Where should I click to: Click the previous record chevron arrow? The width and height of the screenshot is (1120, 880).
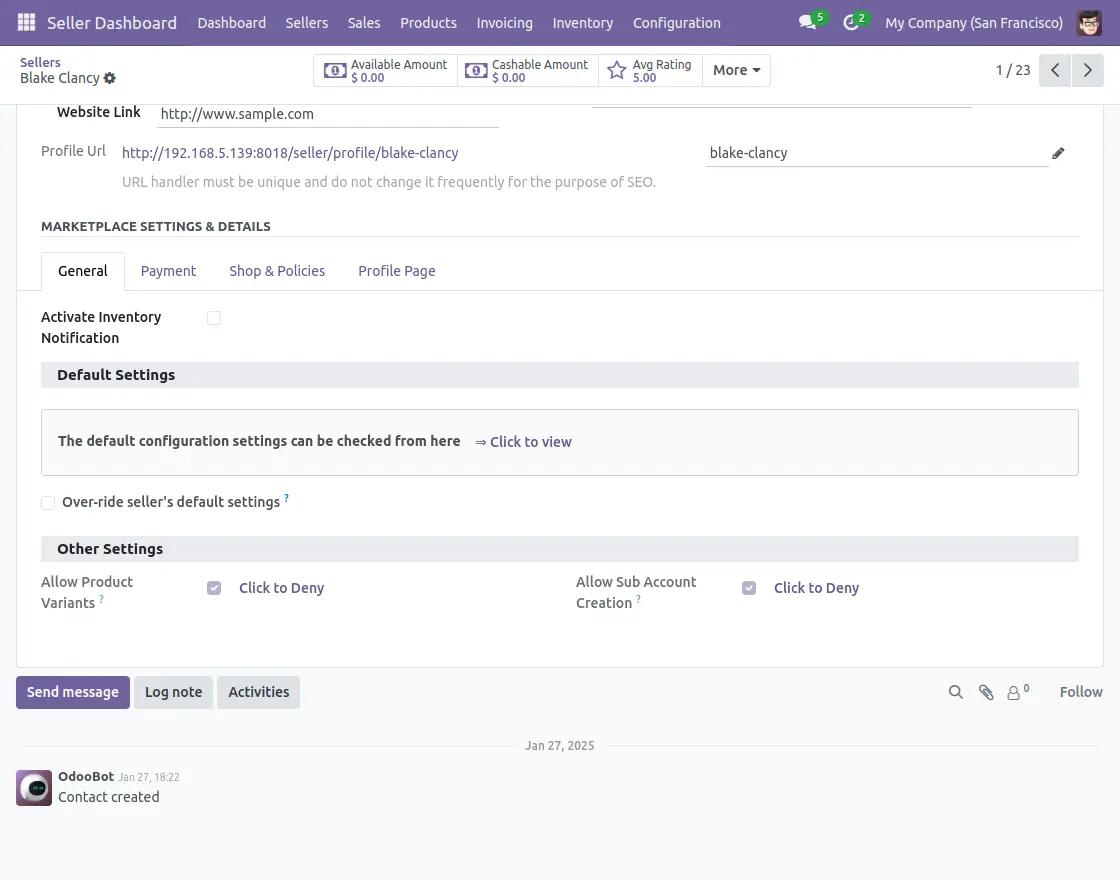[x=1054, y=70]
